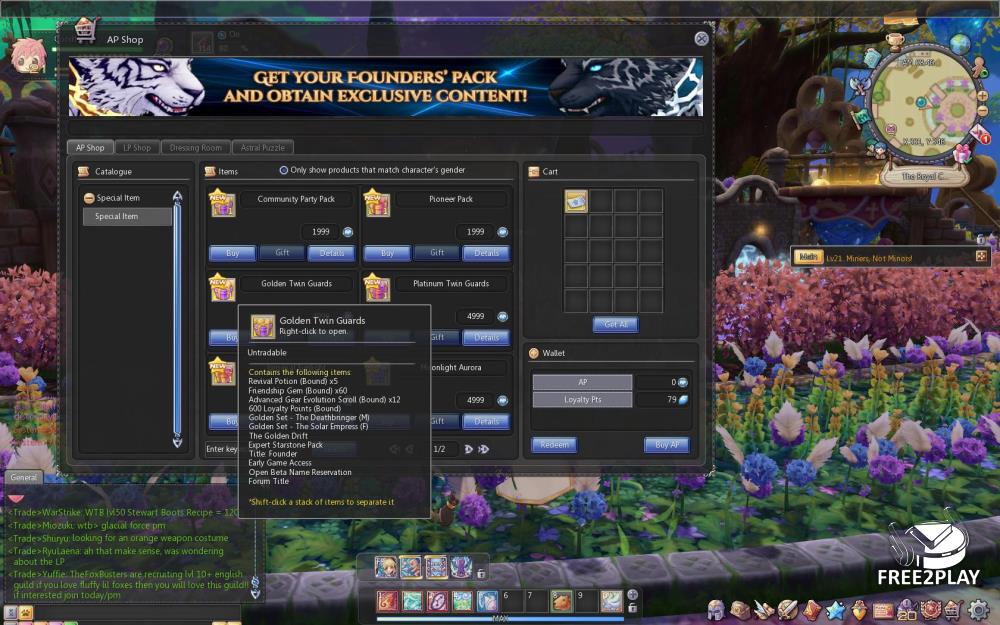Open the letter card icon in bottom menu
The image size is (1000, 625).
883,610
